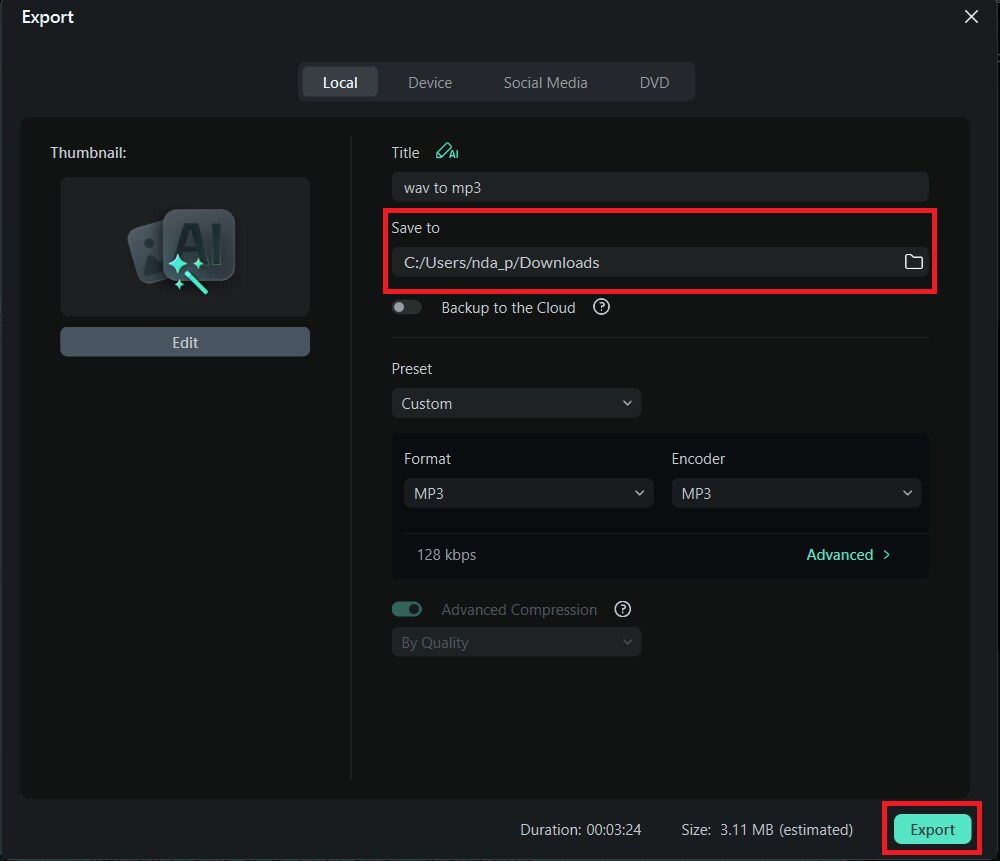Click the AI title generator icon
The width and height of the screenshot is (1000, 861).
tap(447, 151)
